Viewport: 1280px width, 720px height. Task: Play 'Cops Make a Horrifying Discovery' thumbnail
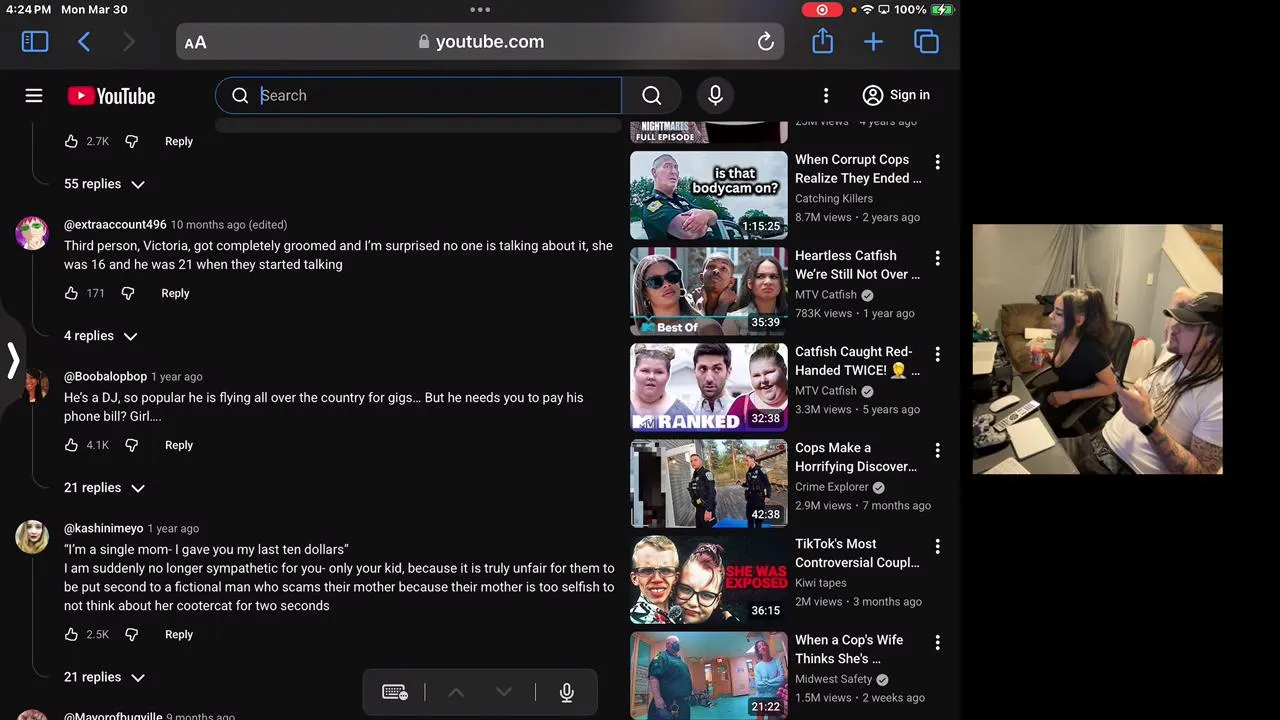tap(709, 483)
